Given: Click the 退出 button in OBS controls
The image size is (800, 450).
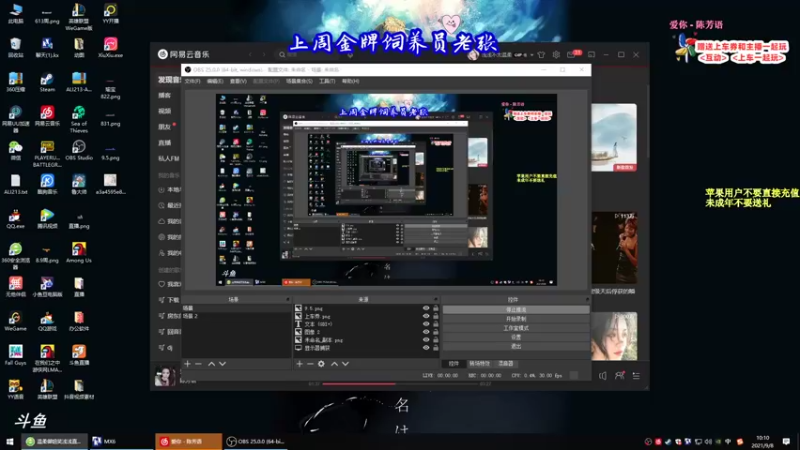Looking at the screenshot, I should (516, 346).
